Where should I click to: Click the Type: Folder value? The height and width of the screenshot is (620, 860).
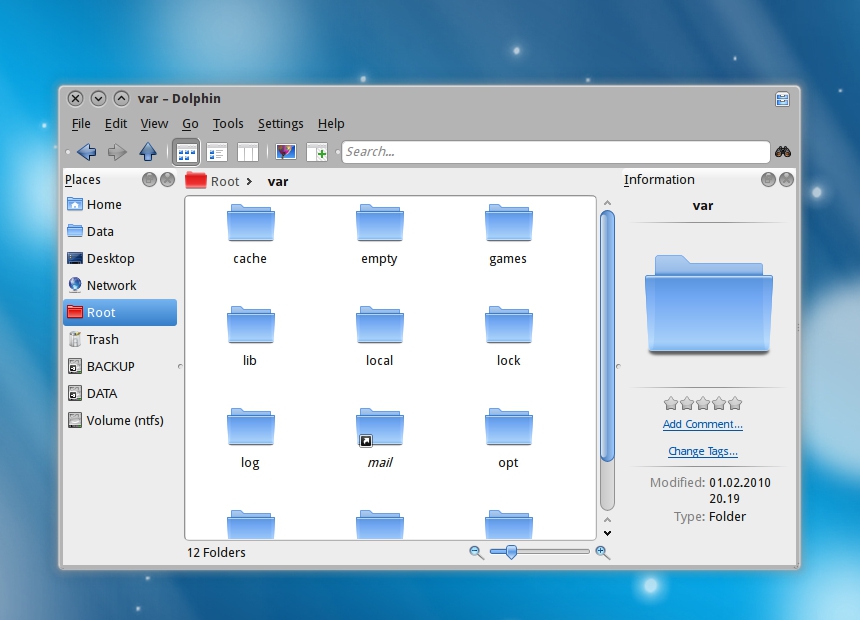click(727, 517)
